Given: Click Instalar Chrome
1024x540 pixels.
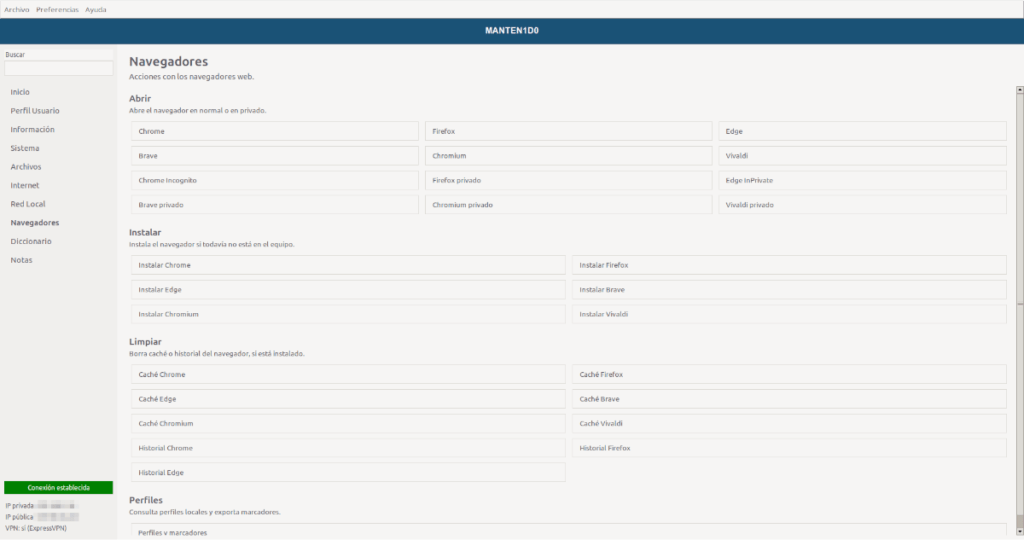Looking at the screenshot, I should click(348, 265).
